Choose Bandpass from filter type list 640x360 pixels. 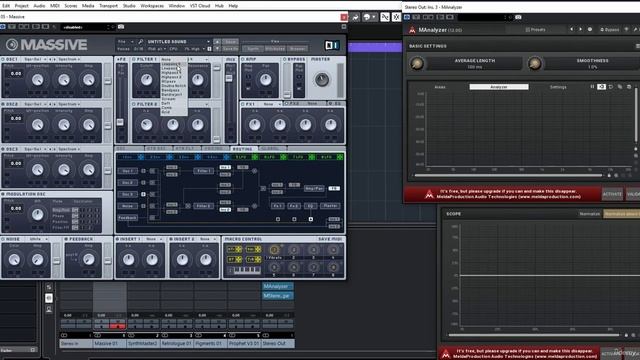click(x=170, y=90)
